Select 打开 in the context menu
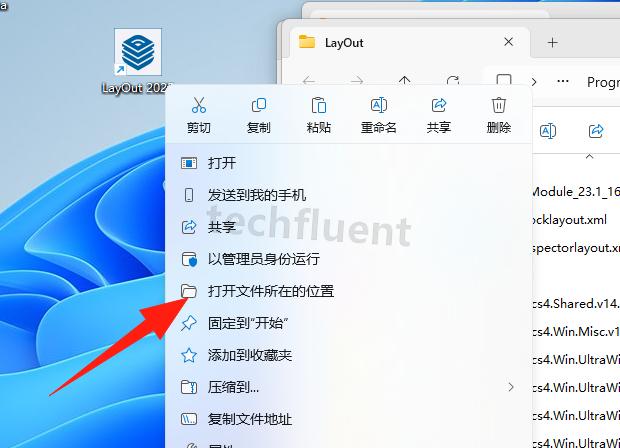 click(x=348, y=163)
